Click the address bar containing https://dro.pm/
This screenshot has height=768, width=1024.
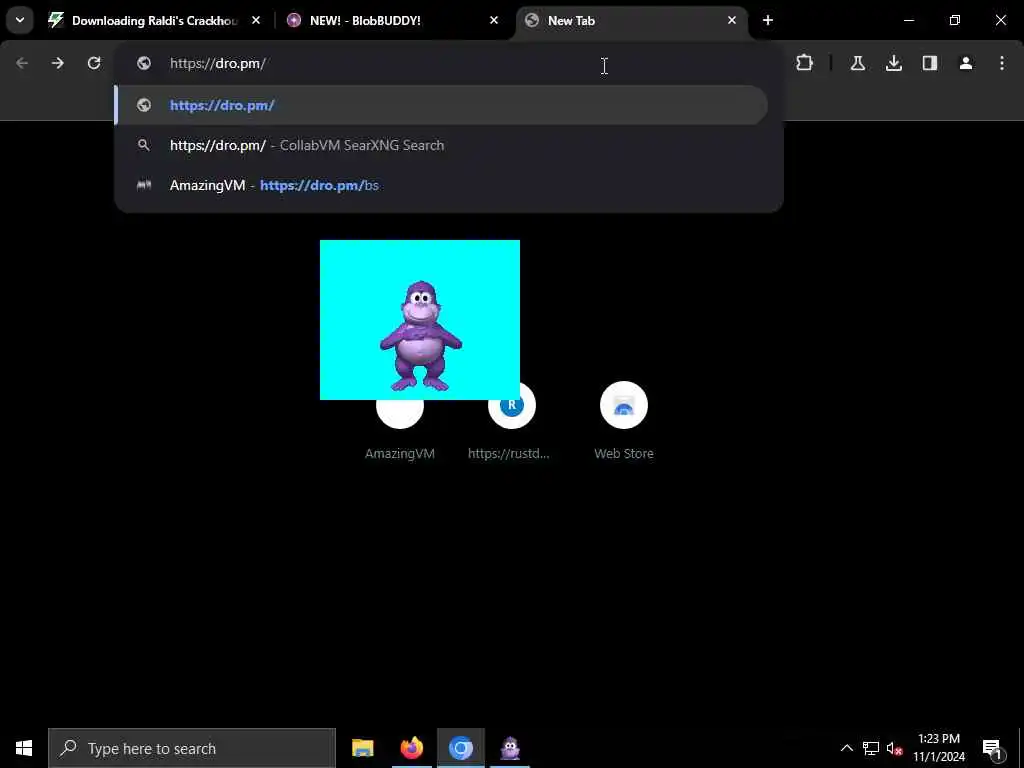[448, 63]
